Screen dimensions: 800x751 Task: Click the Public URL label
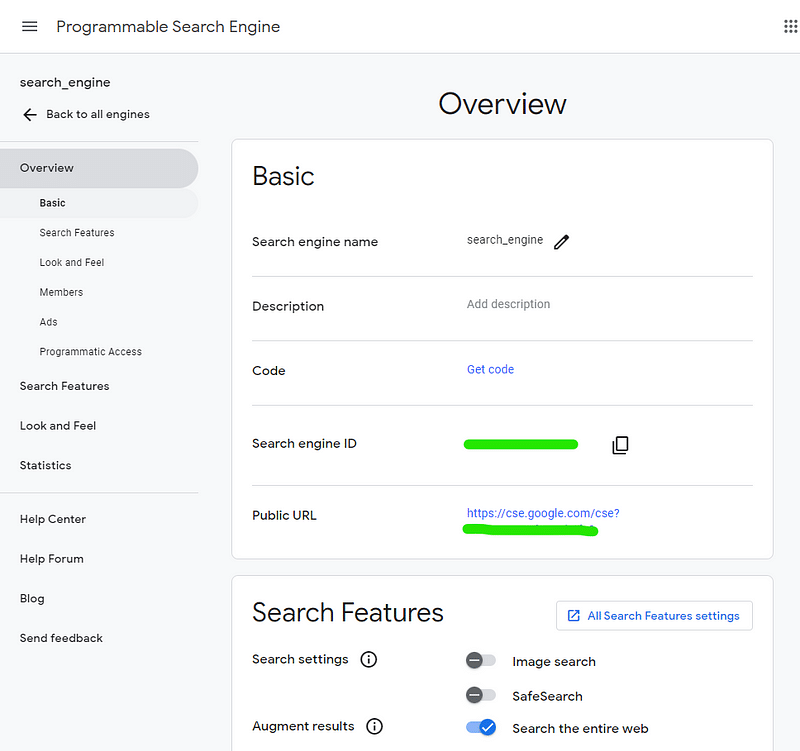pyautogui.click(x=284, y=515)
